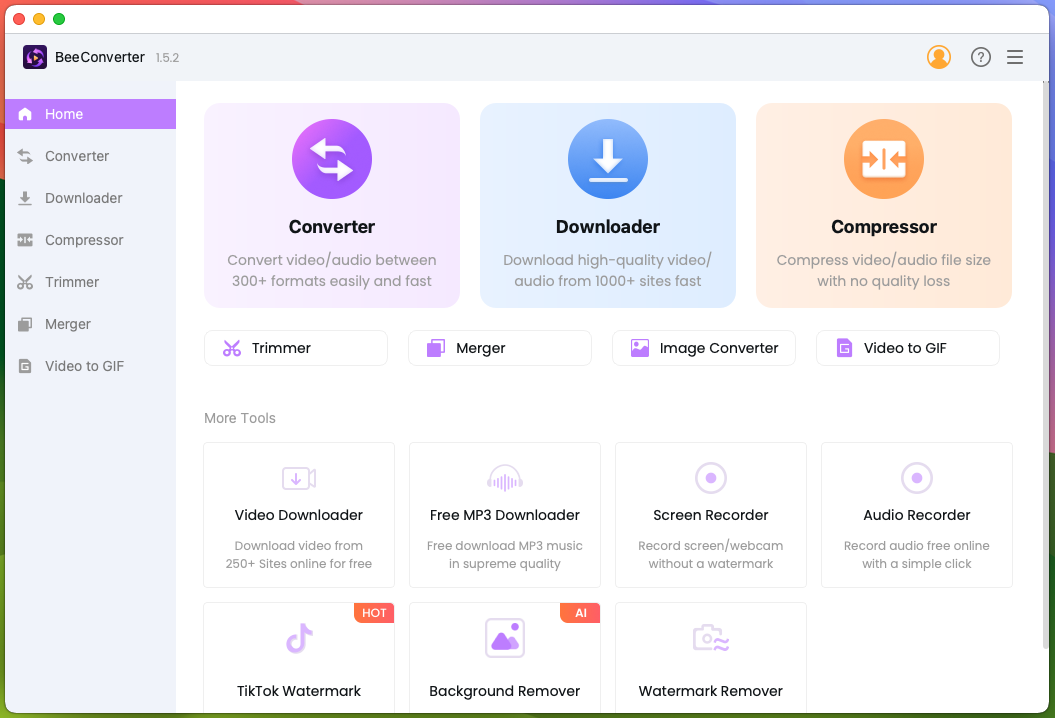Viewport: 1055px width, 718px height.
Task: Click the Merger button below cards
Action: tap(500, 348)
